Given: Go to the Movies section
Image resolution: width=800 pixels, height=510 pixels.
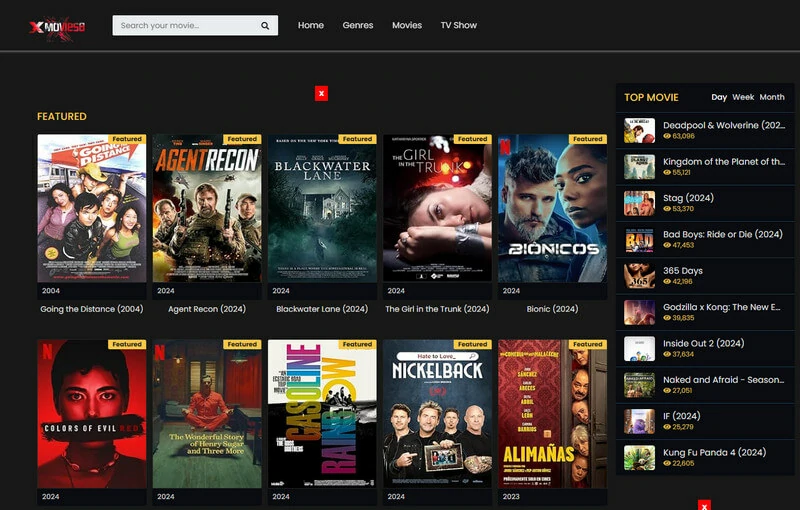Looking at the screenshot, I should pyautogui.click(x=407, y=25).
